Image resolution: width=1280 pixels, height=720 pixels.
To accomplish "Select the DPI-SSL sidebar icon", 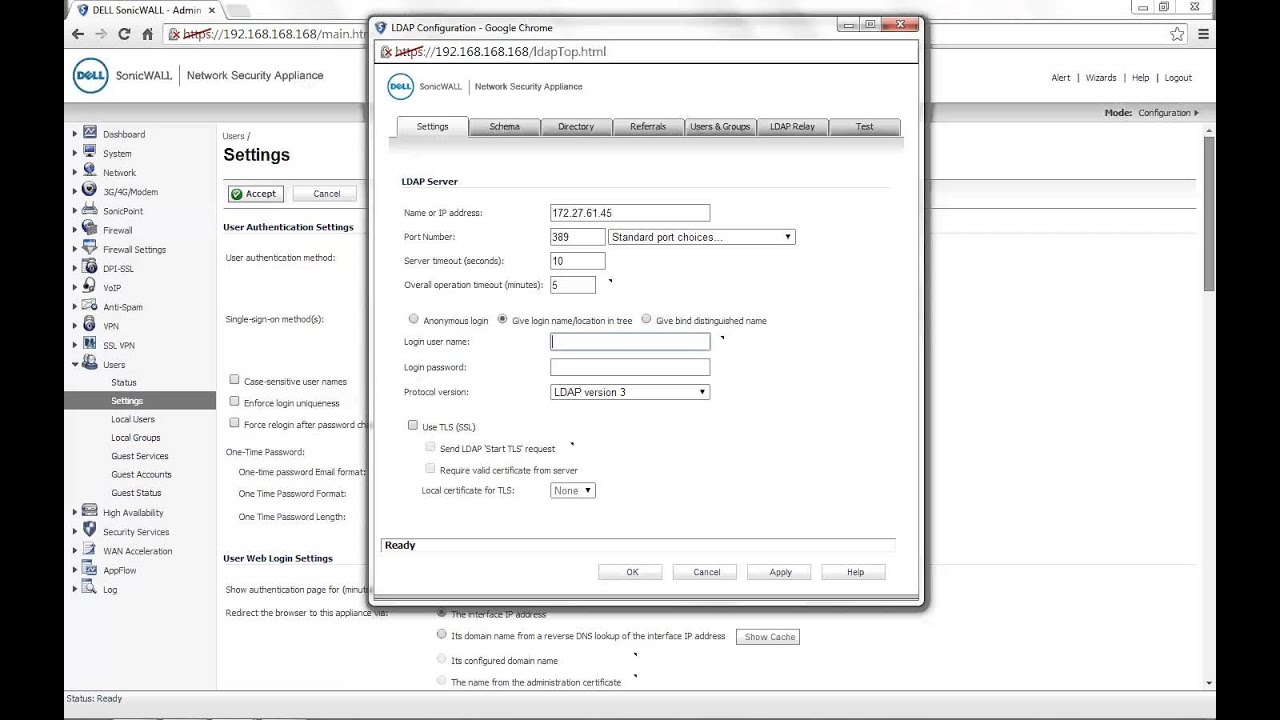I will pos(90,268).
